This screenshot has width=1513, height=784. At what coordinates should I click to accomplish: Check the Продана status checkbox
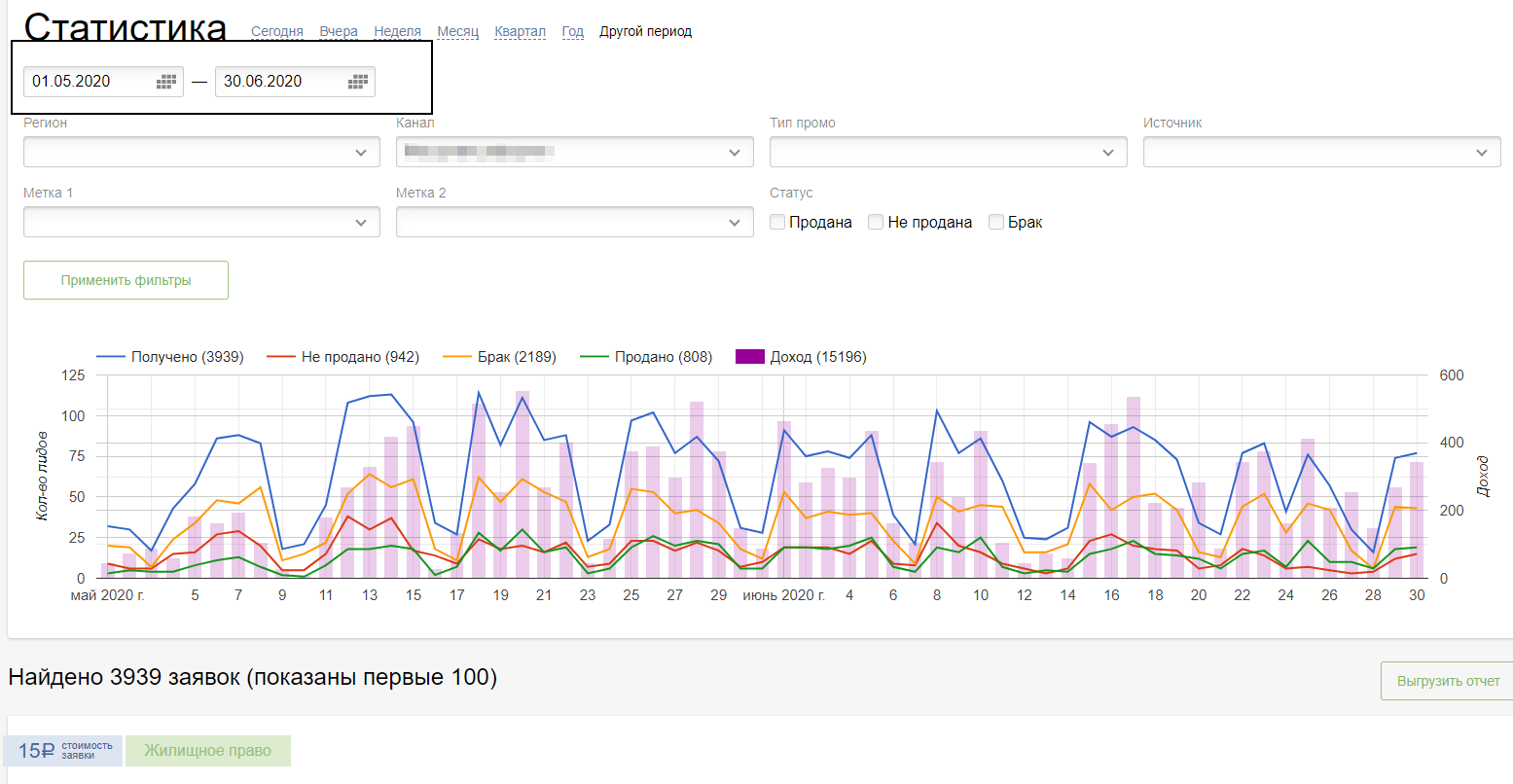point(777,222)
